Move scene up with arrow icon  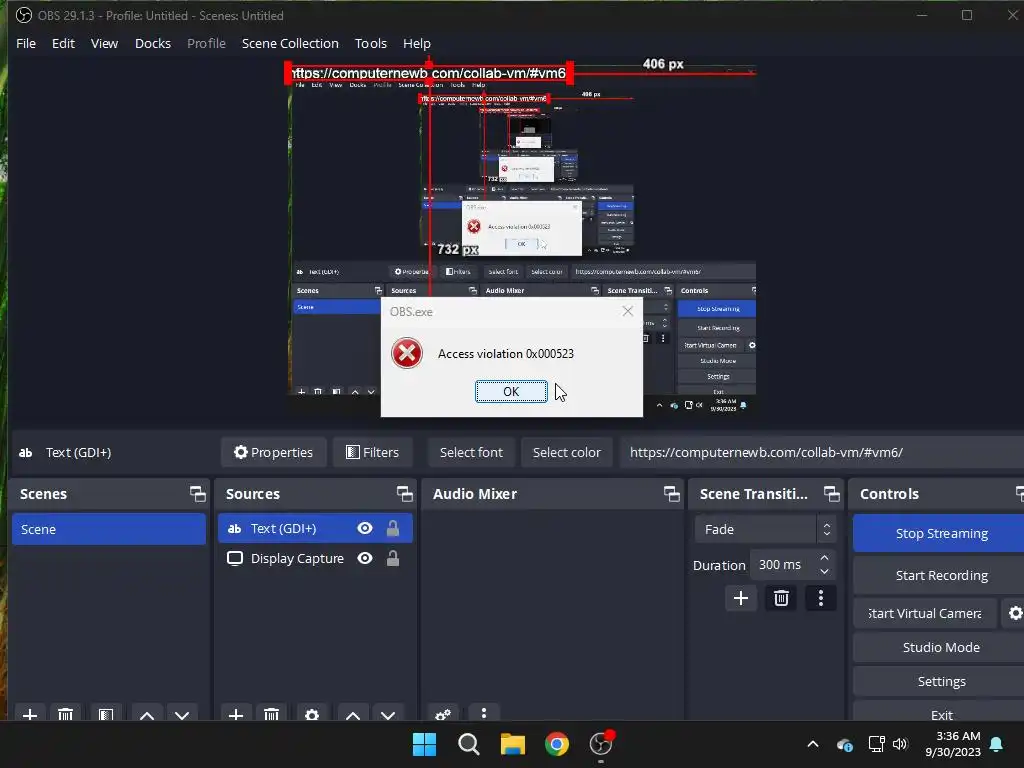pyautogui.click(x=147, y=714)
